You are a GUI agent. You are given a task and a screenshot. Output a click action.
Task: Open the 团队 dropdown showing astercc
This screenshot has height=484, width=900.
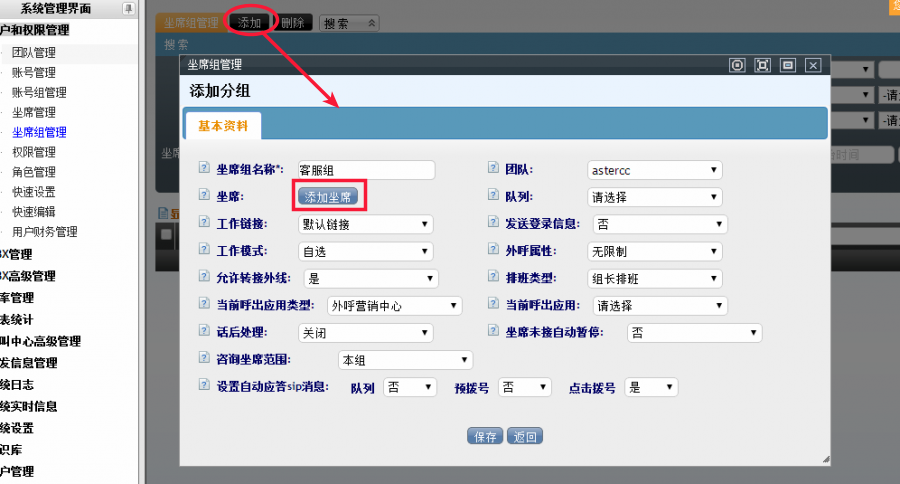pyautogui.click(x=654, y=170)
